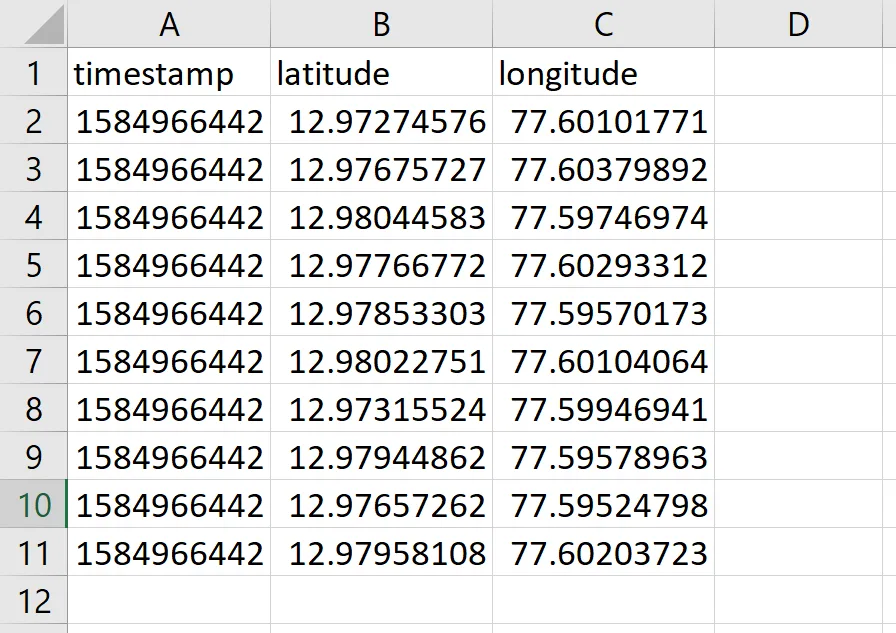The image size is (896, 633).
Task: Select the latitude value 12.97274576
Action: click(382, 121)
